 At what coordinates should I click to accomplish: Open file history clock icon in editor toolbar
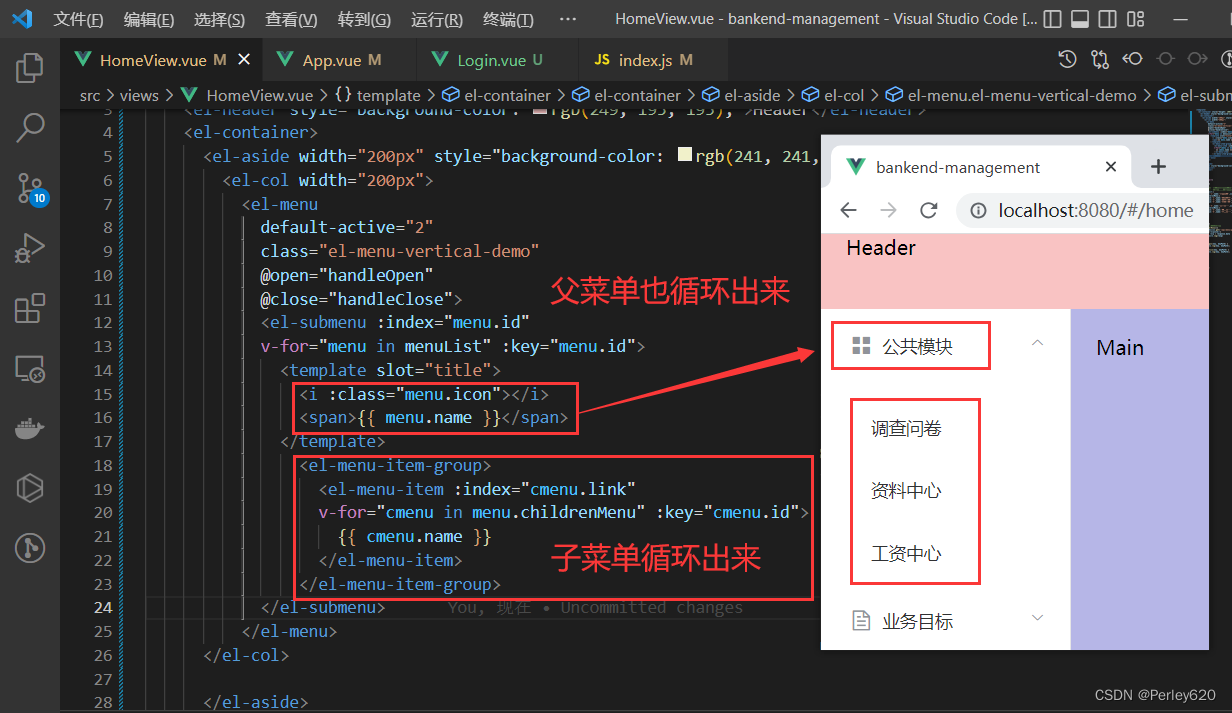[x=1068, y=59]
